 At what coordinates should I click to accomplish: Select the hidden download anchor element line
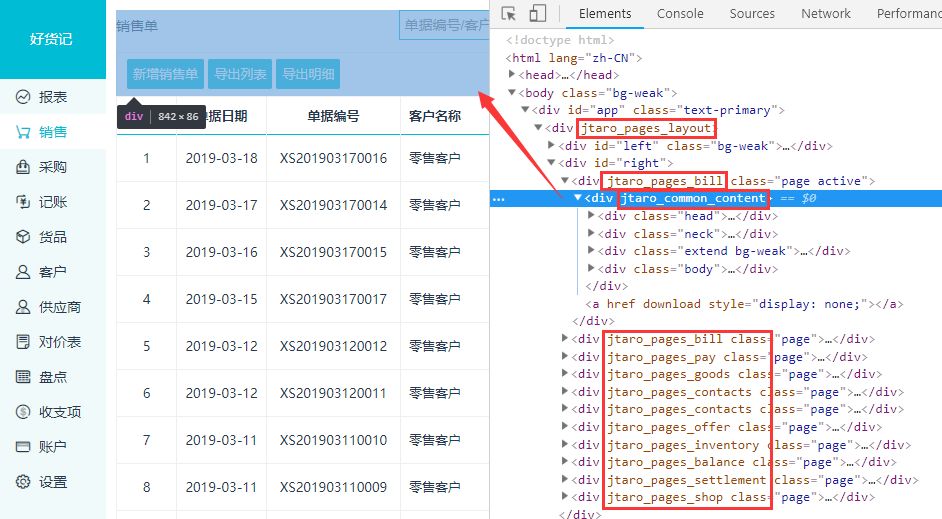744,304
